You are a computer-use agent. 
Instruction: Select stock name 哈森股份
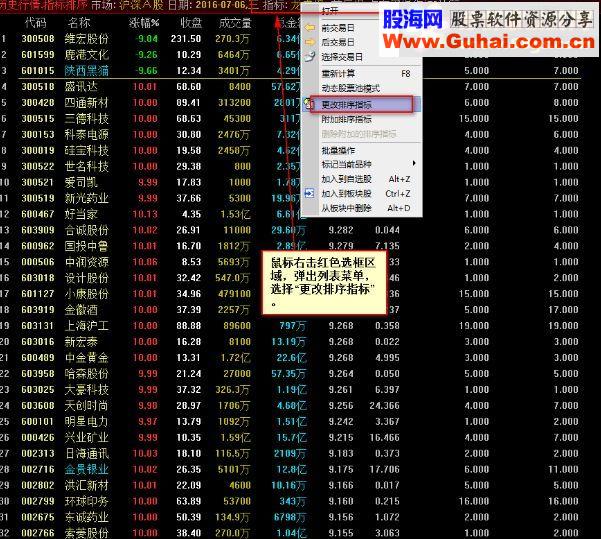[x=87, y=374]
